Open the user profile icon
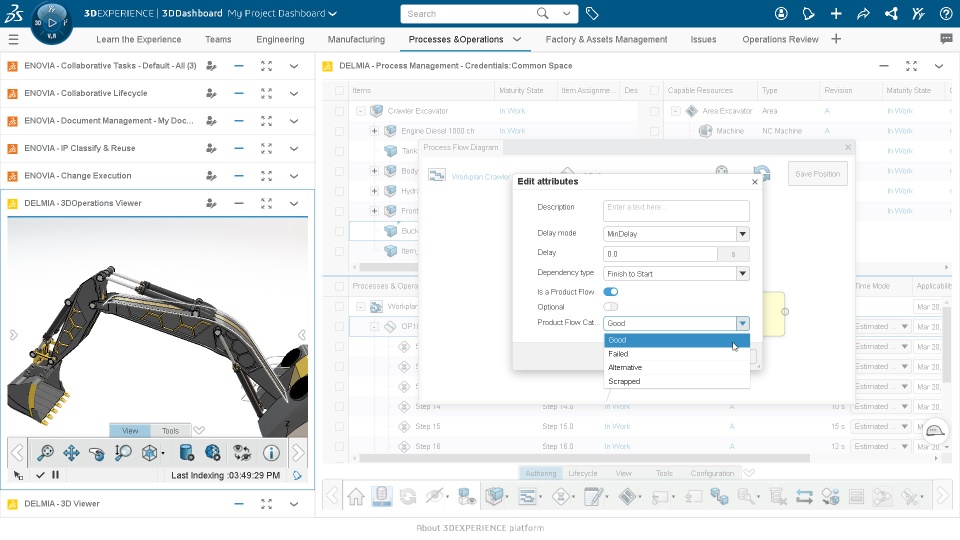Screen dimensions: 960x540 781,13
